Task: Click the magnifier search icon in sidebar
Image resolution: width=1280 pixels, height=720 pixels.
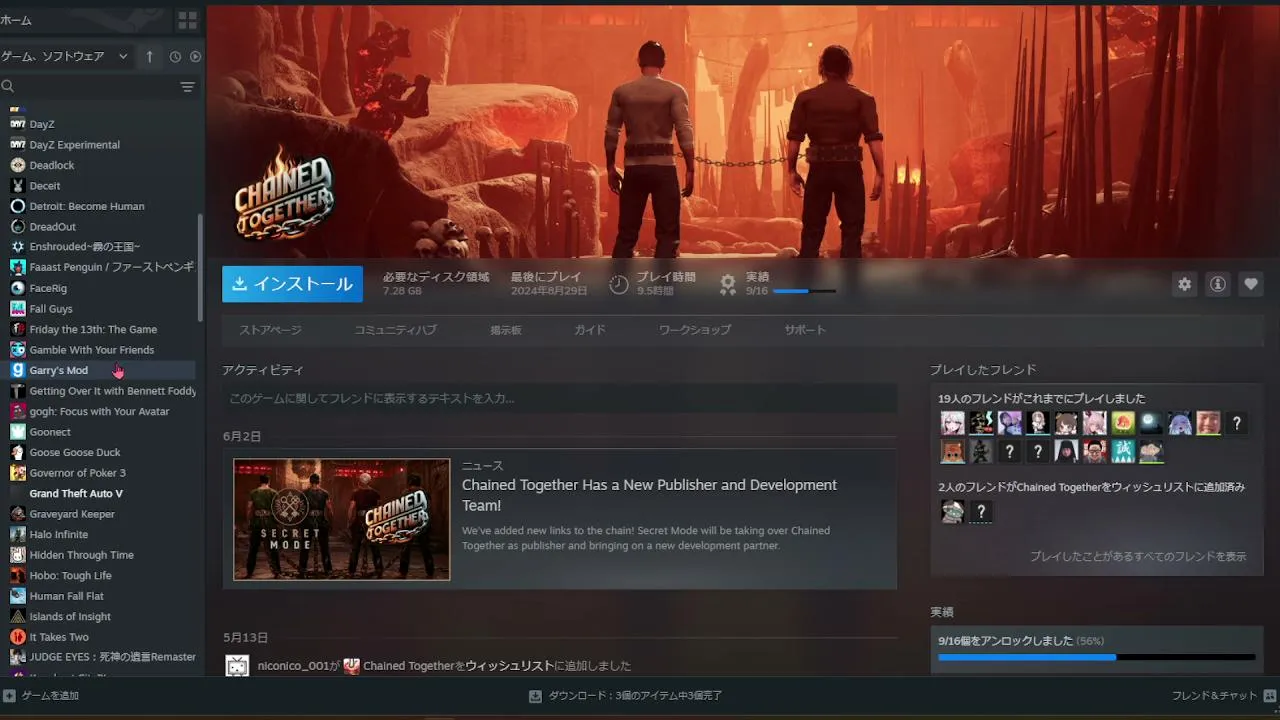Action: pyautogui.click(x=8, y=87)
